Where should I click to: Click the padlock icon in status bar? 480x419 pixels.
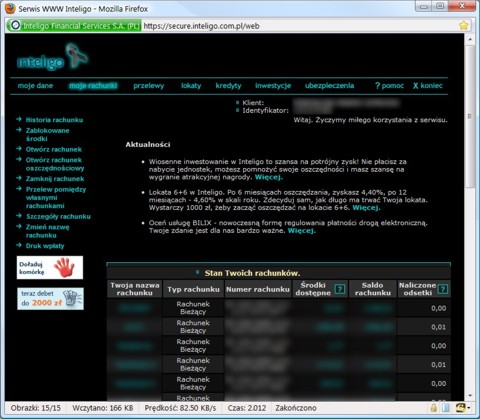(x=433, y=408)
